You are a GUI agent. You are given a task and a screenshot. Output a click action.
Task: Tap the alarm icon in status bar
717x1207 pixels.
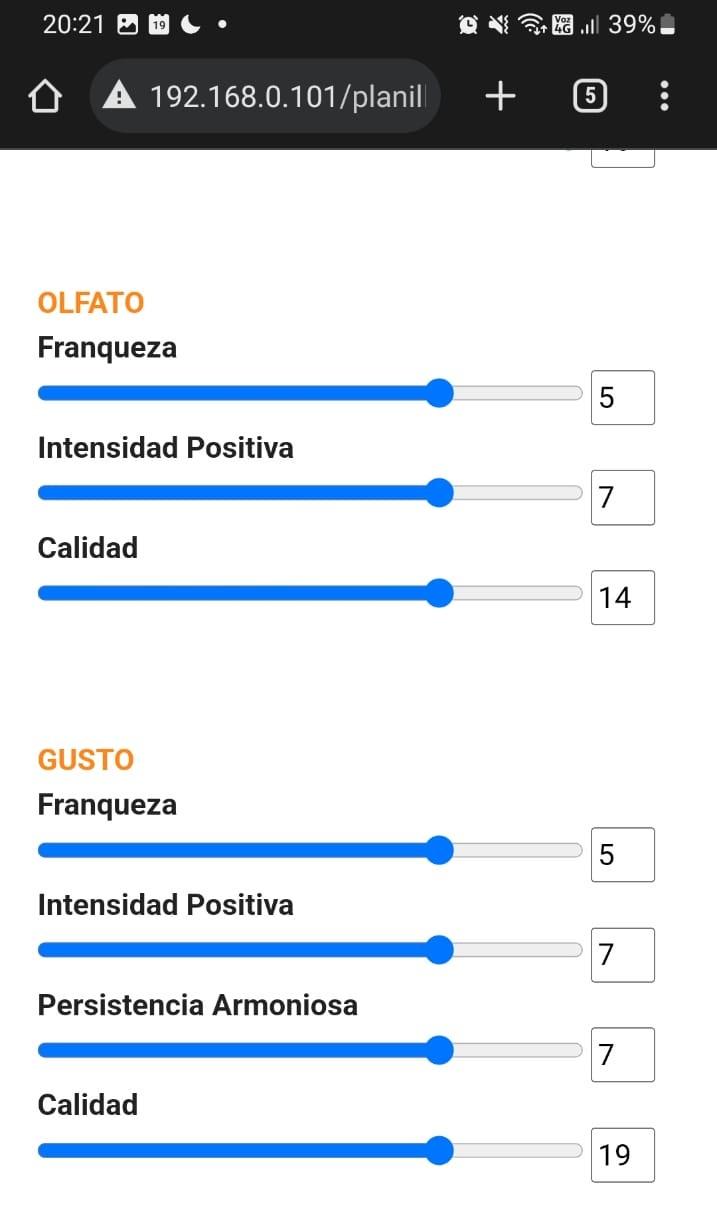(467, 25)
